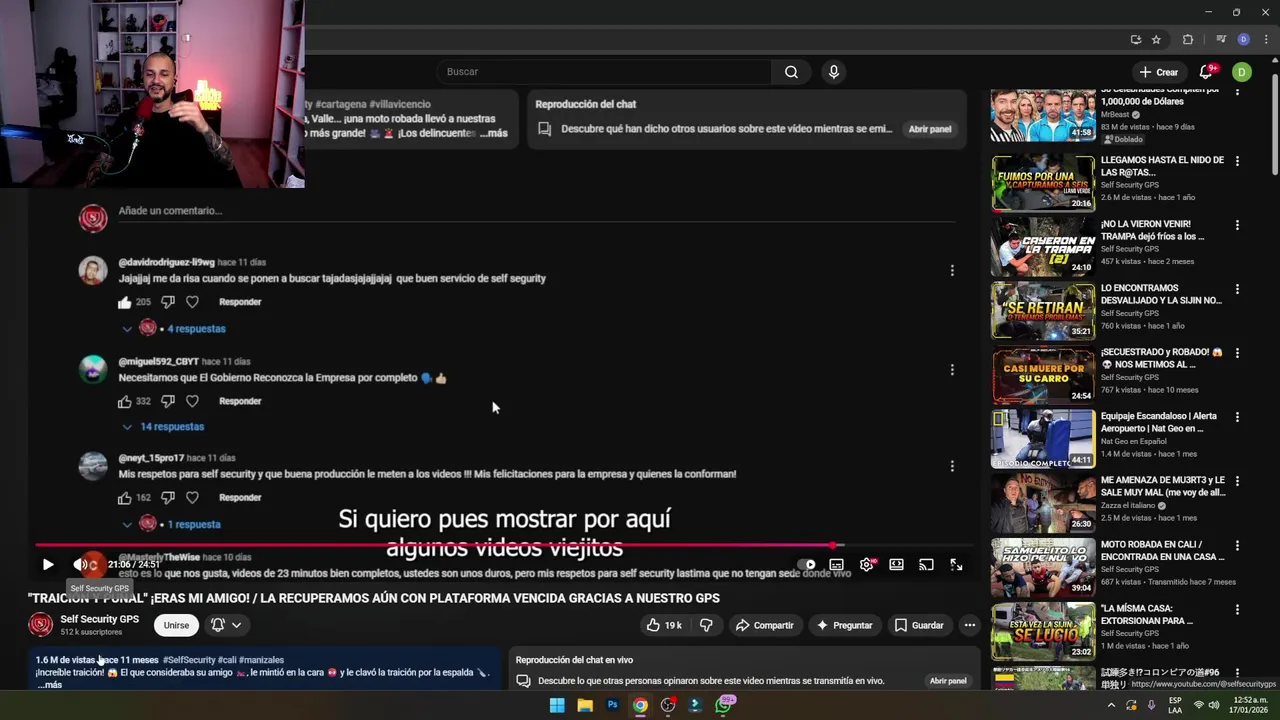The height and width of the screenshot is (720, 1280).
Task: Open the LLEGAMOS HASTA EL NIDO video thumbnail
Action: 1043,182
